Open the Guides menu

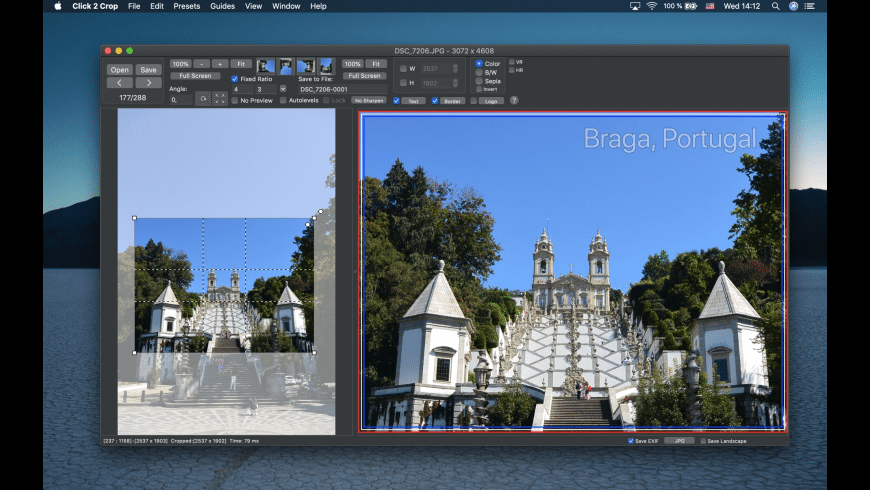(x=222, y=6)
